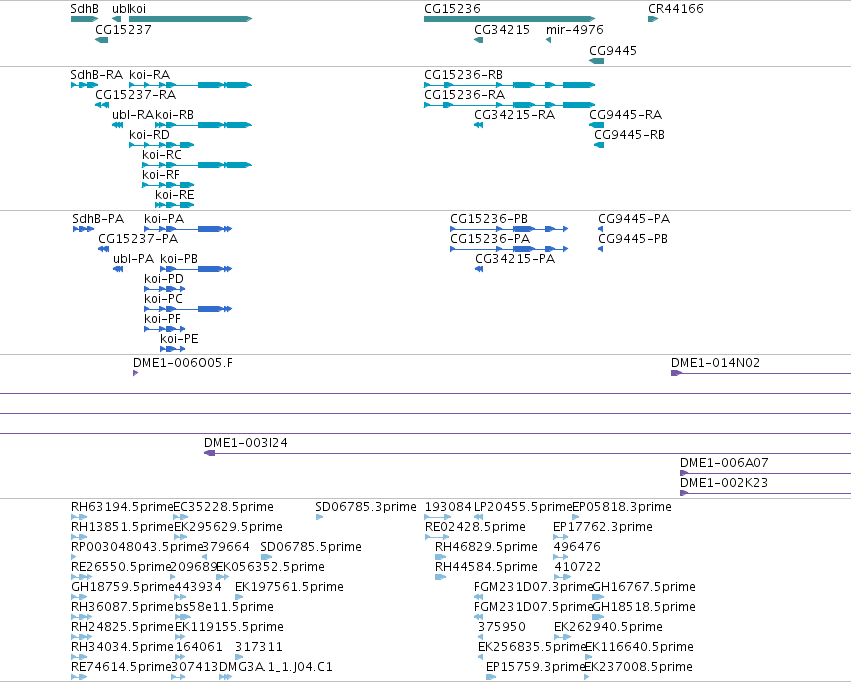The width and height of the screenshot is (851, 682).
Task: Click the EK119155.5prime EST label
Action: click(229, 628)
